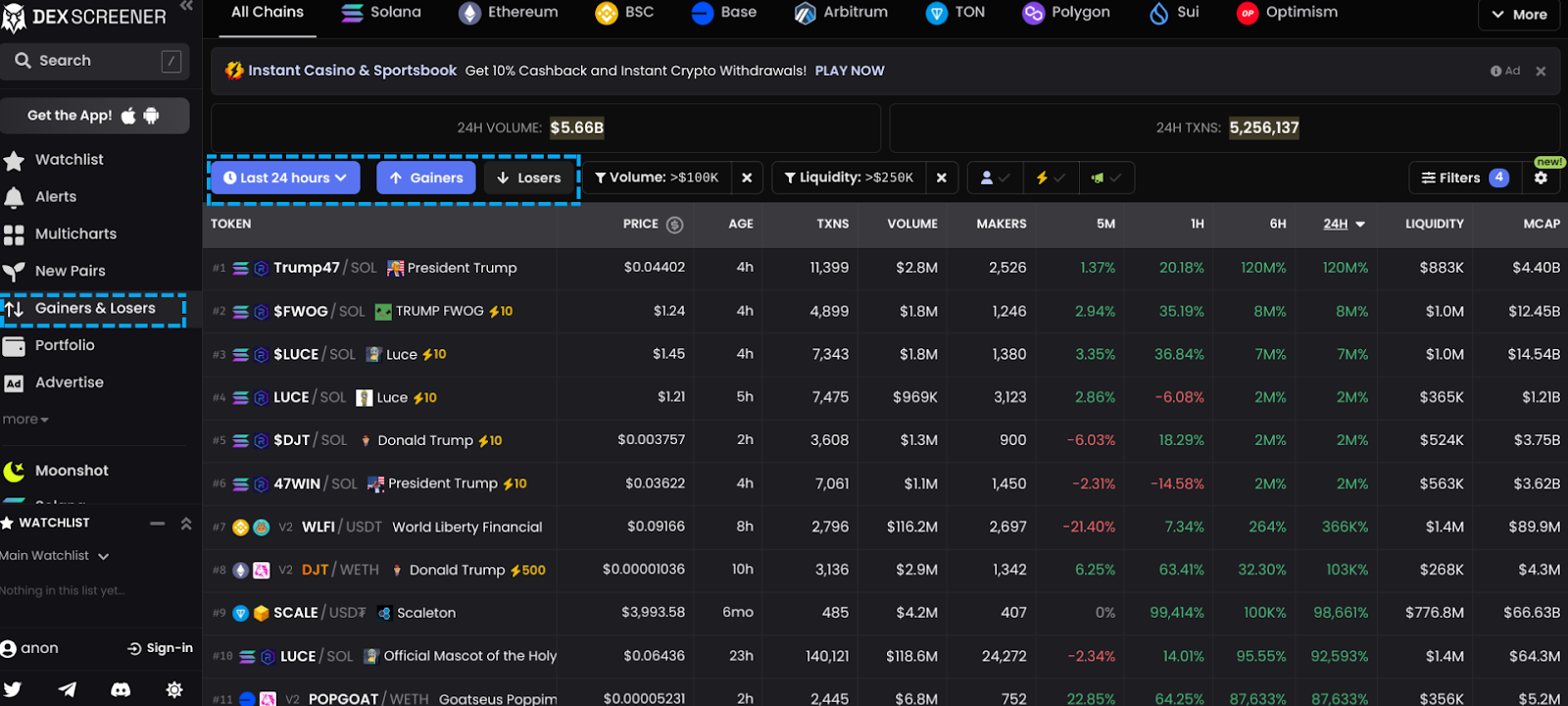This screenshot has height=706, width=1568.
Task: Toggle the PRICE currency dollar icon
Action: click(674, 225)
